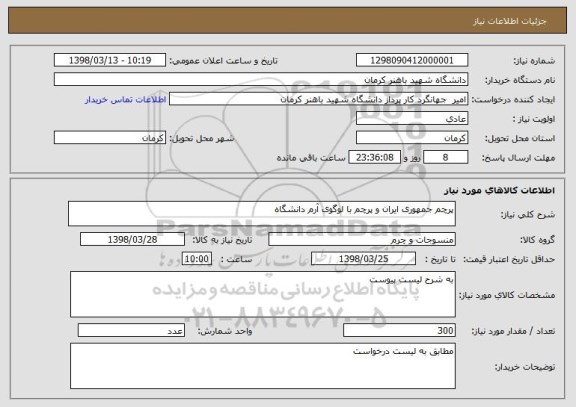Screen dimensions: 576x407
Task: Click the remaining time field 23:36:08
Action: (x=374, y=157)
